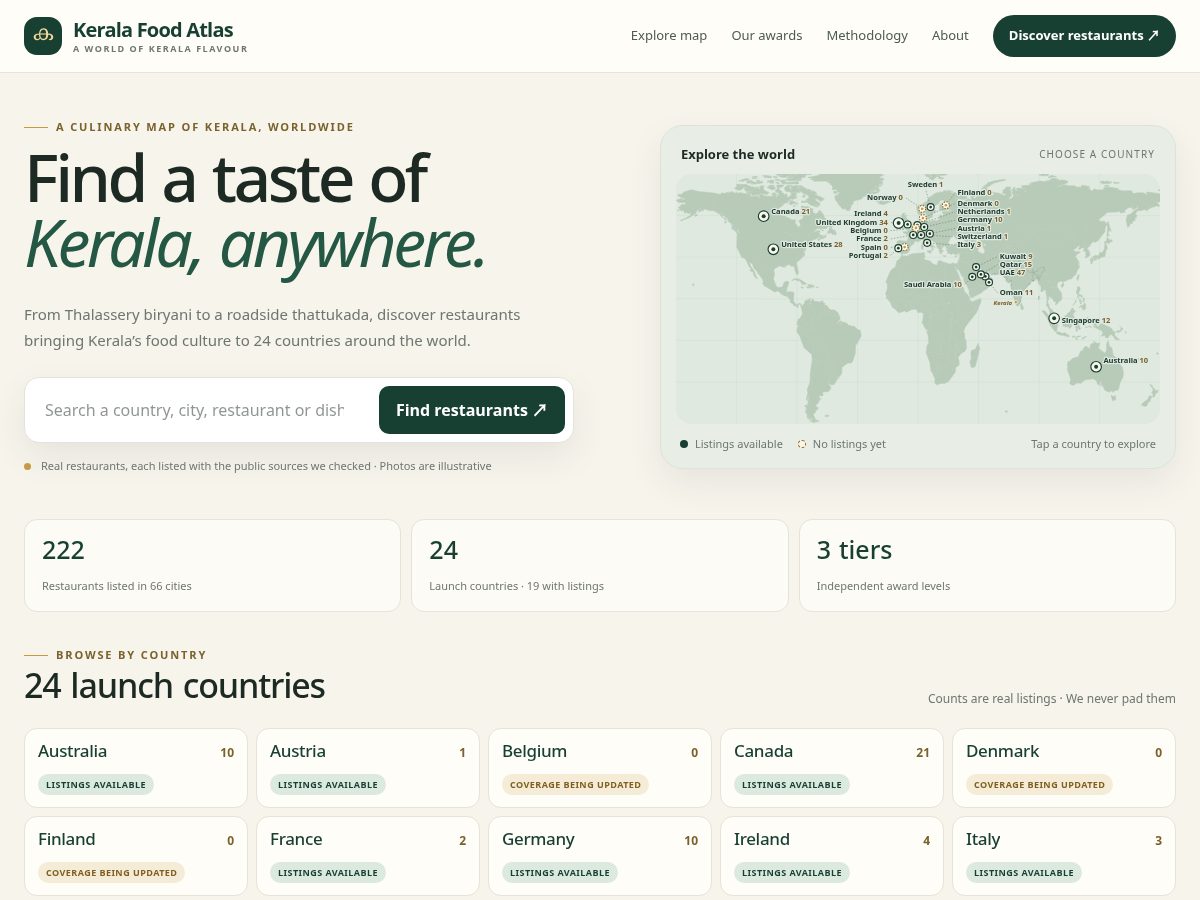Click the dashed circle in the 'No listings yet' legend
1200x900 pixels.
[x=801, y=444]
